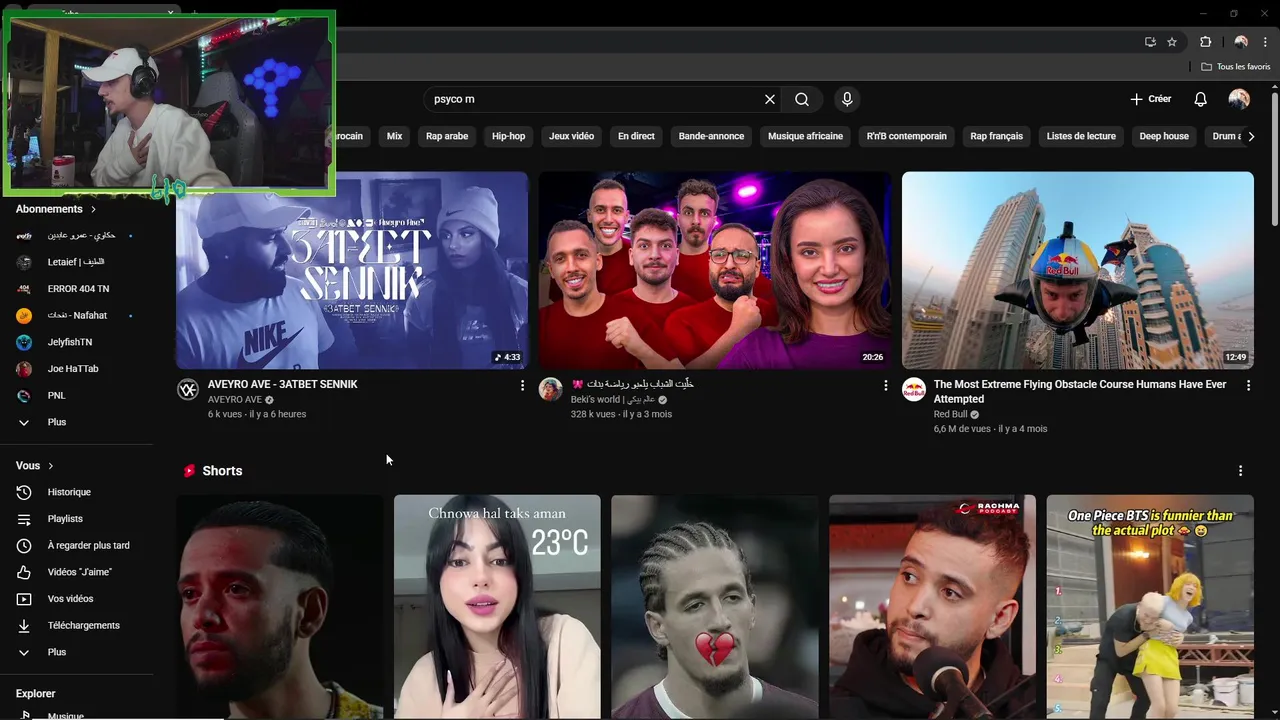Play the red-shirt group video thumbnail

coord(715,270)
